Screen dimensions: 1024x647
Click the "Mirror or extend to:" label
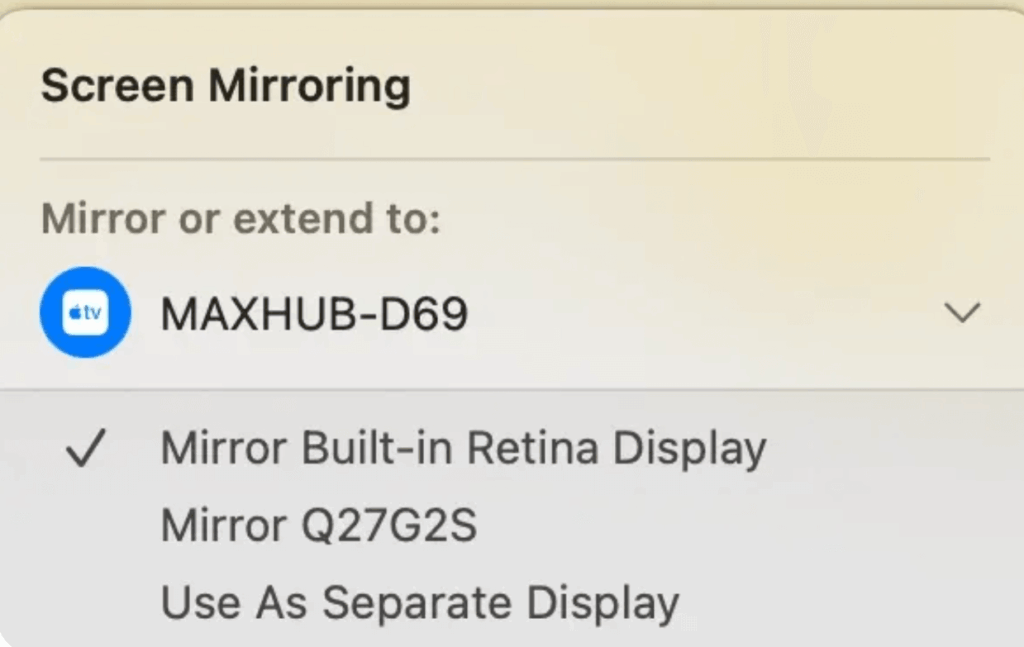click(x=240, y=218)
